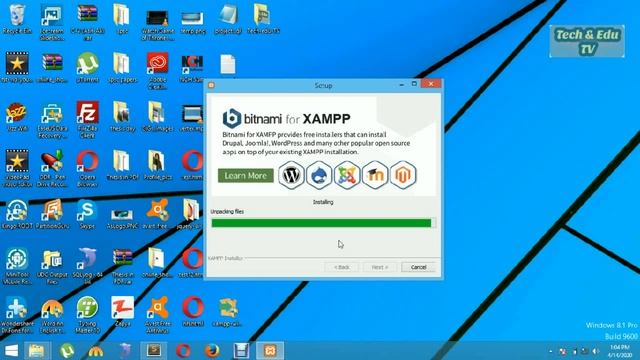Select the FileZilla Client desktop shortcut
The image size is (640, 360).
pyautogui.click(x=87, y=120)
